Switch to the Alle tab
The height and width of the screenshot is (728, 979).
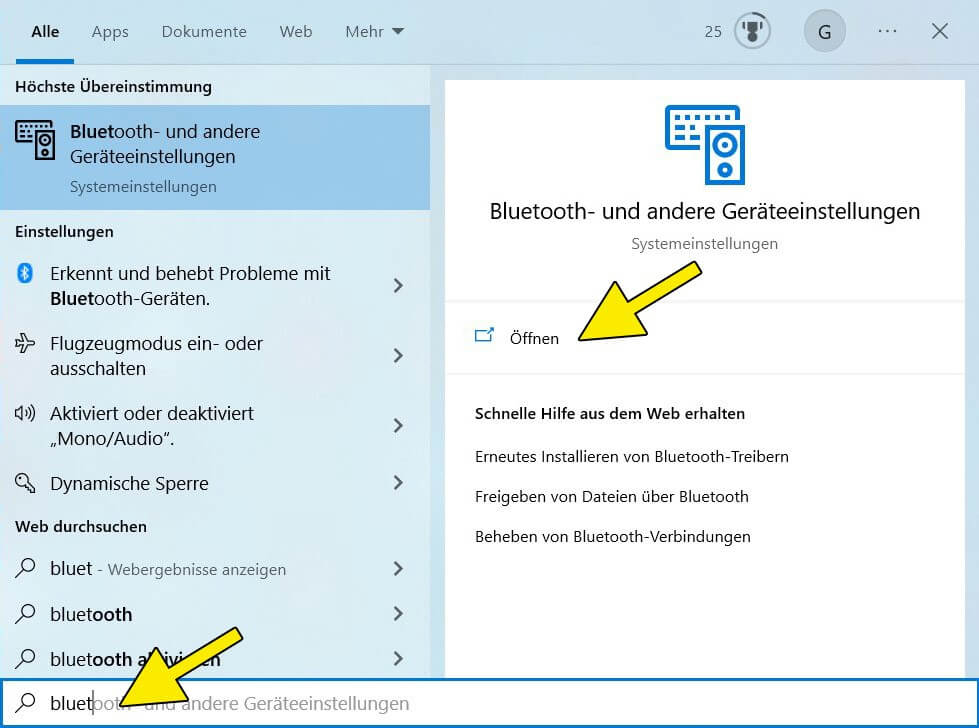[x=45, y=31]
